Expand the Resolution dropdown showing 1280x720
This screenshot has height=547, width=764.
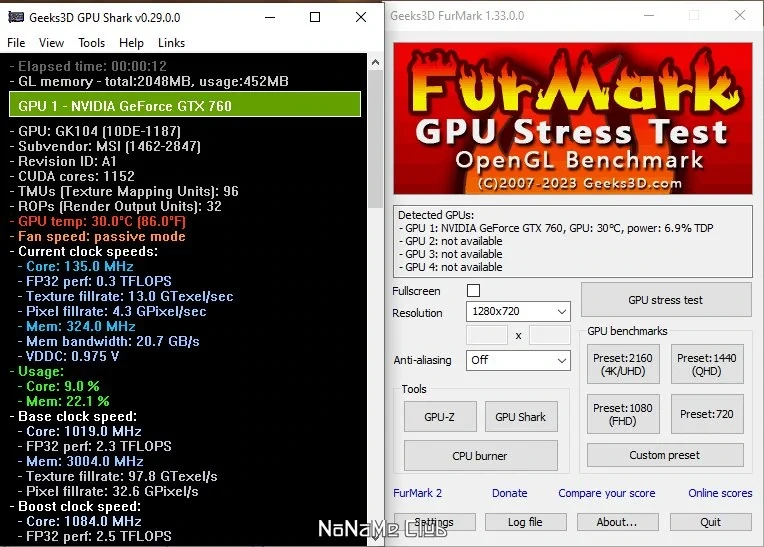(518, 312)
